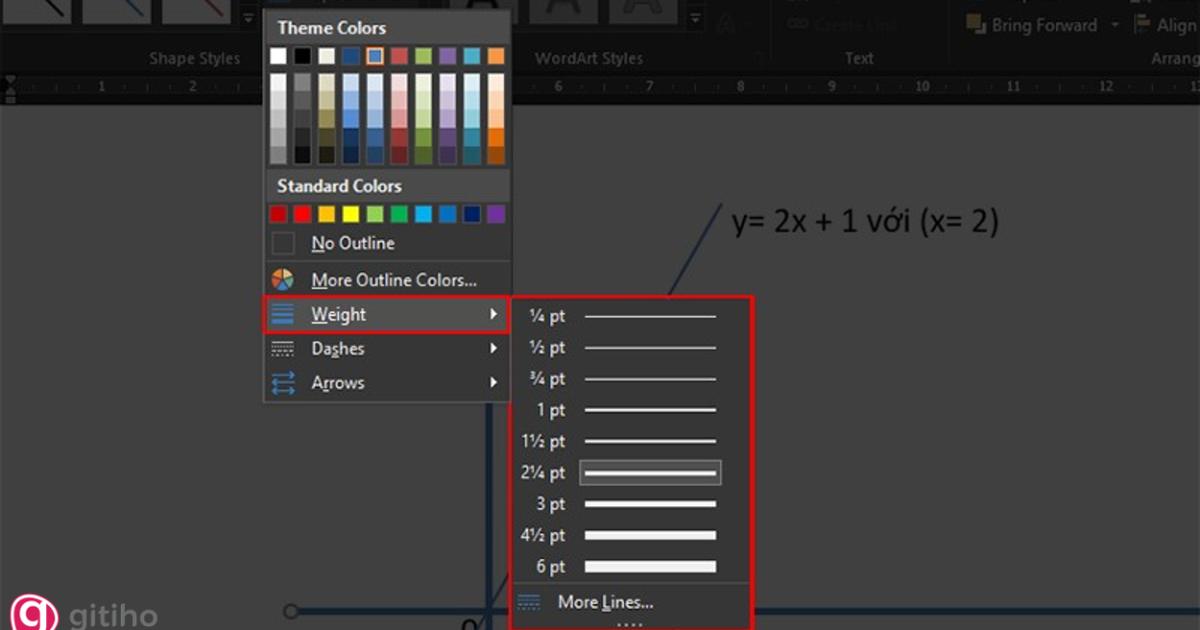Choose dark blue standard color

(472, 214)
